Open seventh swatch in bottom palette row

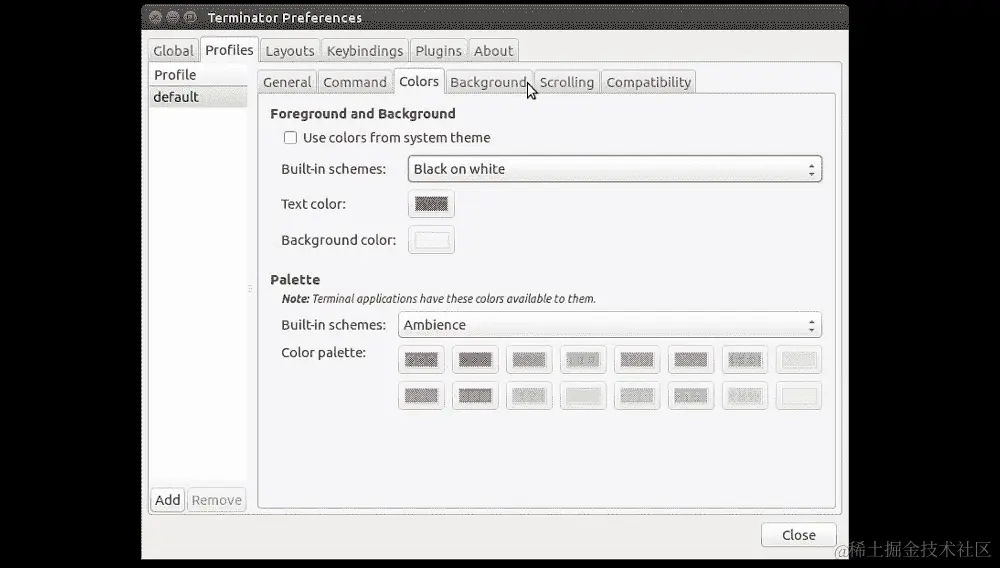[x=744, y=396]
